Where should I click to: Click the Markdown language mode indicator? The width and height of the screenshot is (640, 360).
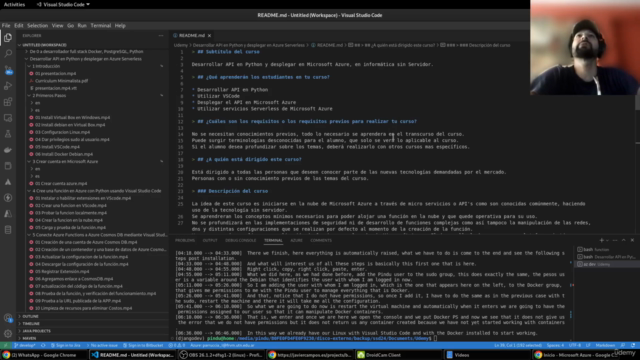coord(605,345)
